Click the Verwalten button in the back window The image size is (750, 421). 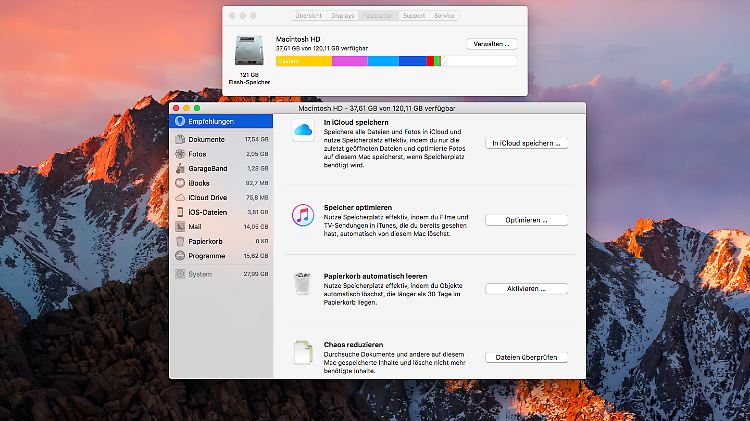(x=491, y=44)
